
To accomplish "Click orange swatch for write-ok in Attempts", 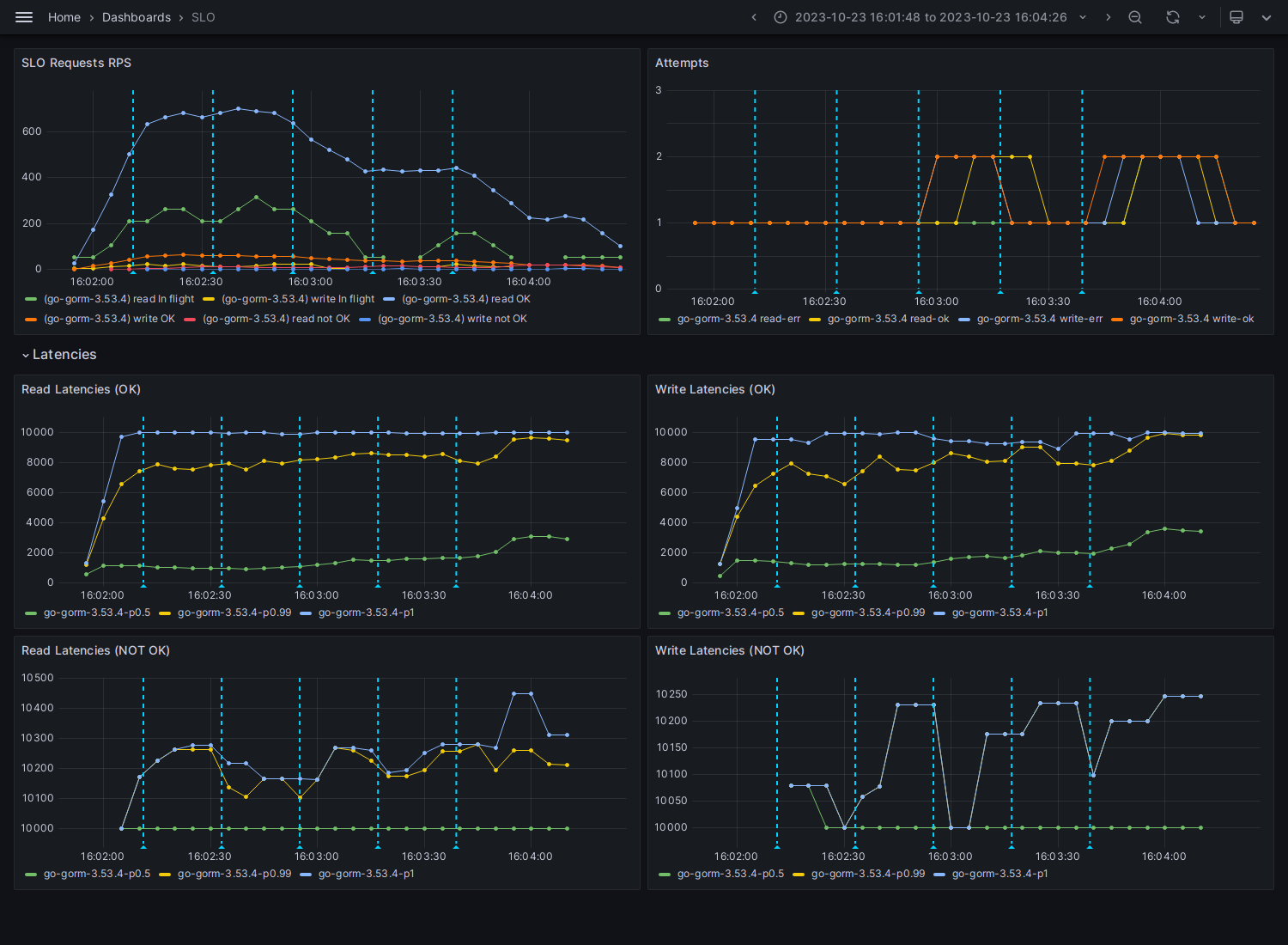I will (x=1117, y=319).
